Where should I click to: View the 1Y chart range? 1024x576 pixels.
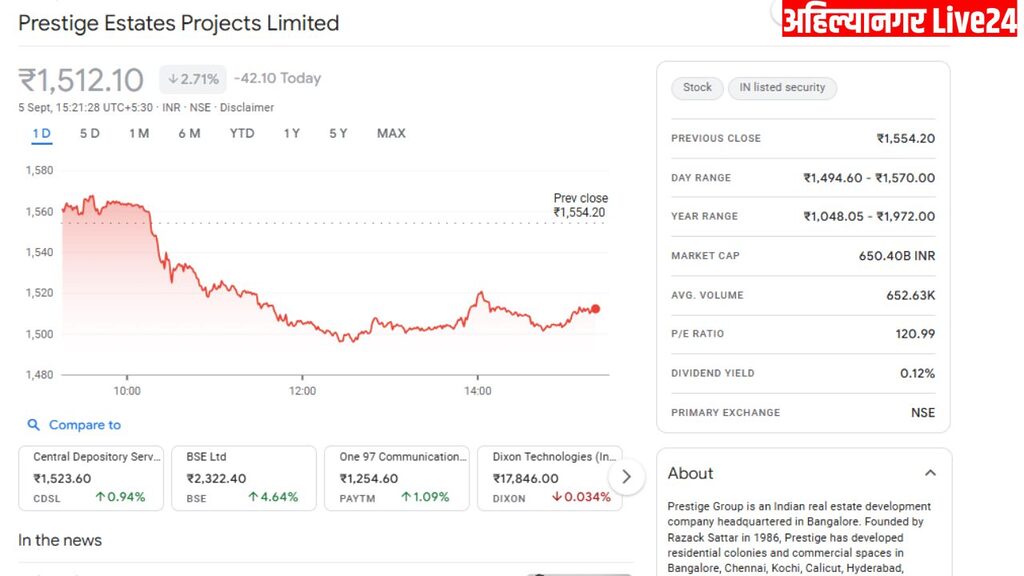click(x=291, y=133)
